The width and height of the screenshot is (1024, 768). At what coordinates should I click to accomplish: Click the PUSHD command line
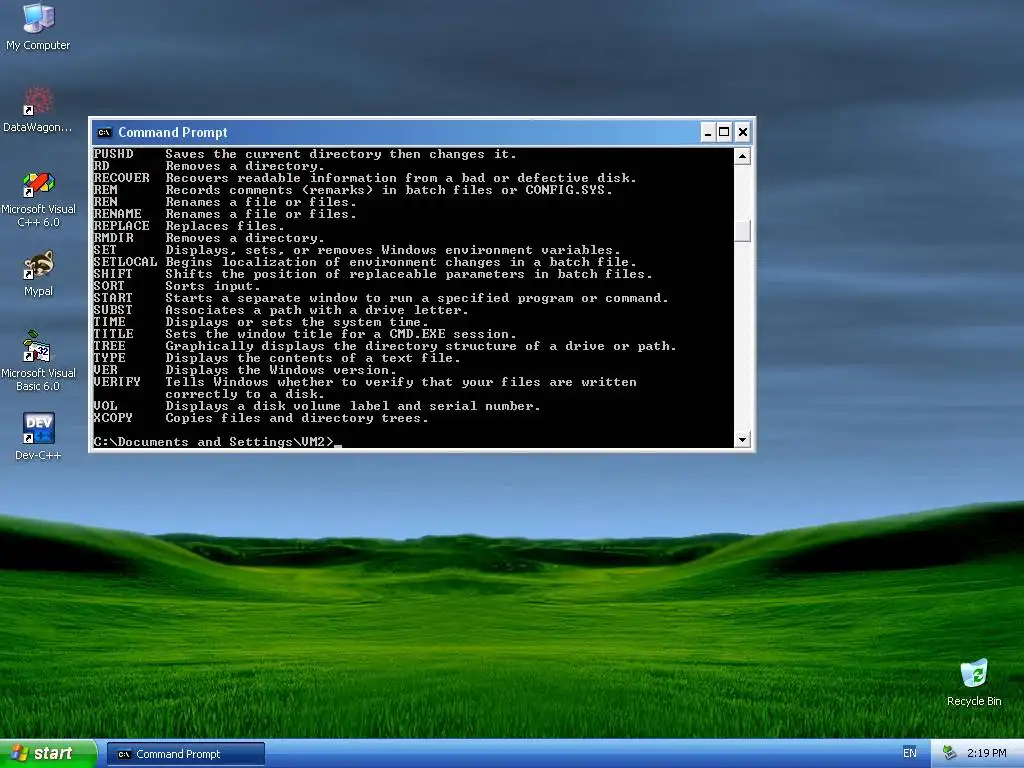coord(305,154)
